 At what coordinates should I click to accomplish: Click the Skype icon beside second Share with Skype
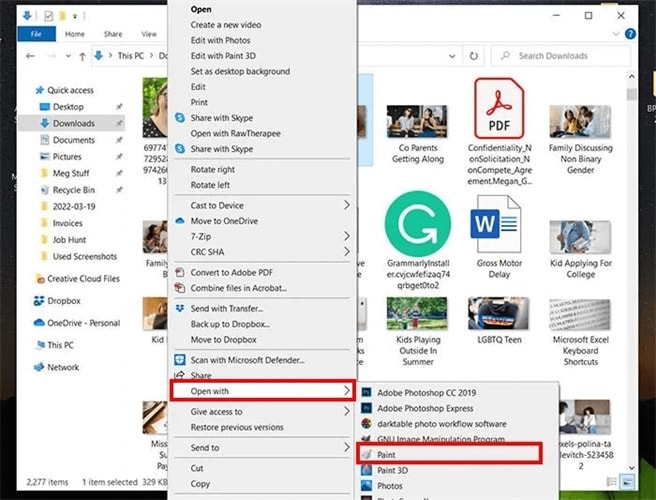(x=180, y=149)
